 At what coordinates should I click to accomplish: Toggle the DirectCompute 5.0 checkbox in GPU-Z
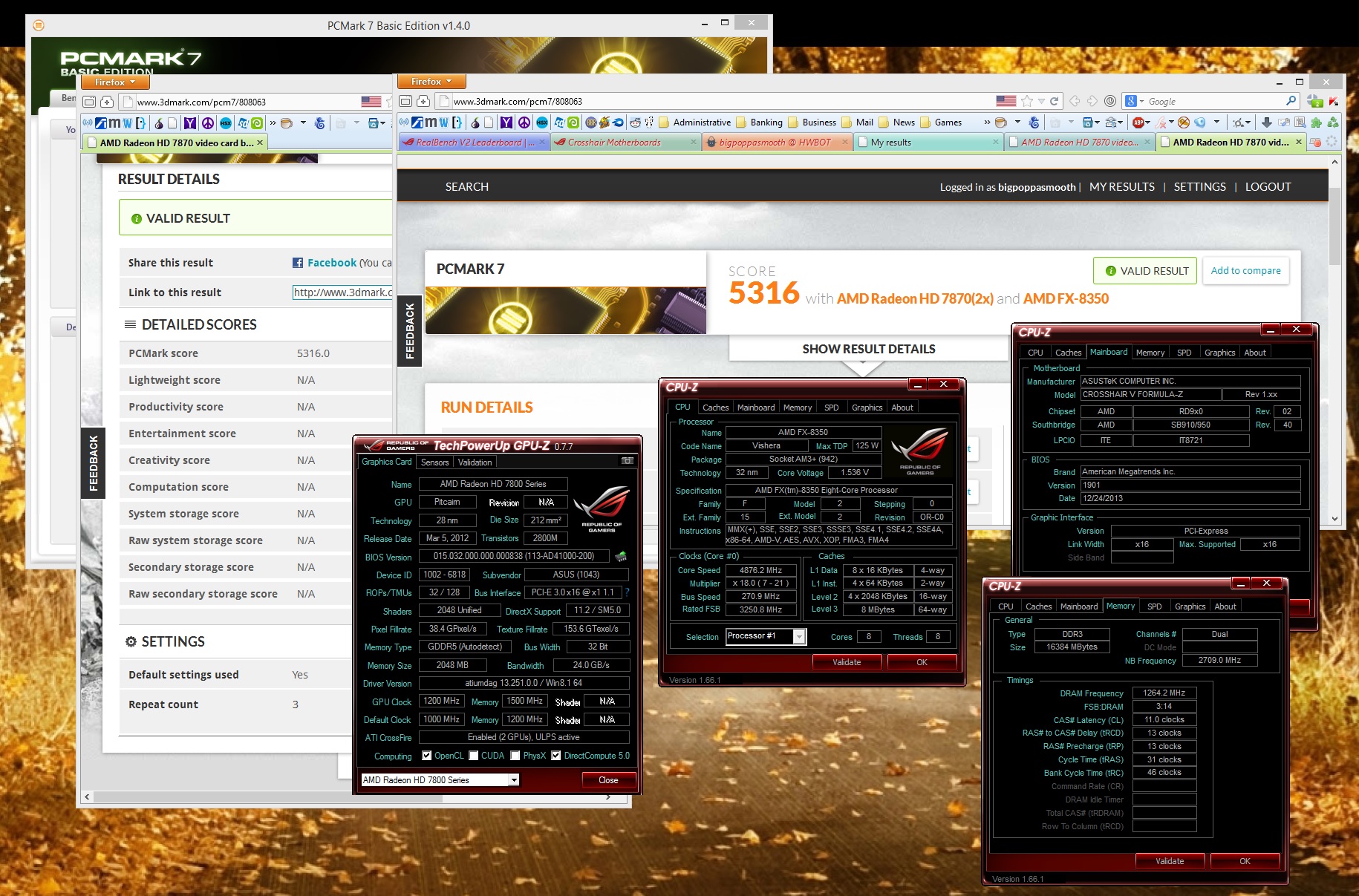556,756
